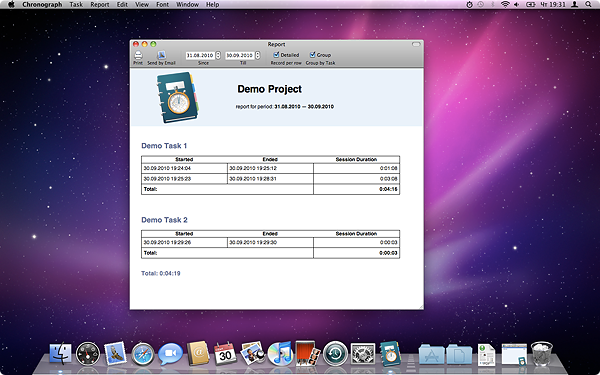Open Dashboard from the Dock
Viewport: 600px width, 375px height.
[88, 354]
